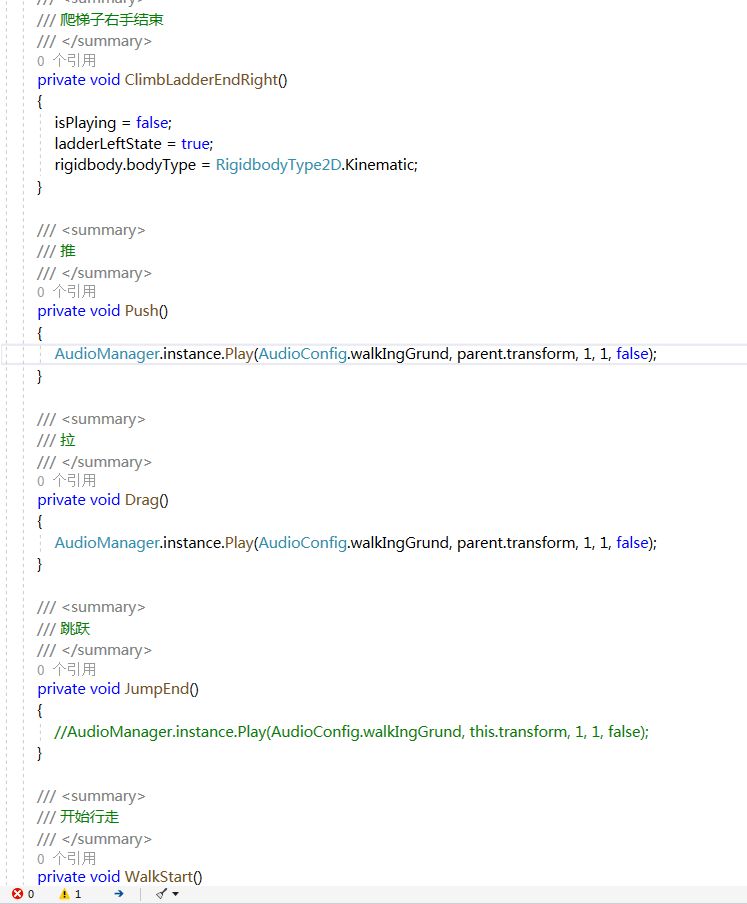The height and width of the screenshot is (904, 747).
Task: Click the 开始行走 summary comment
Action: [90, 817]
